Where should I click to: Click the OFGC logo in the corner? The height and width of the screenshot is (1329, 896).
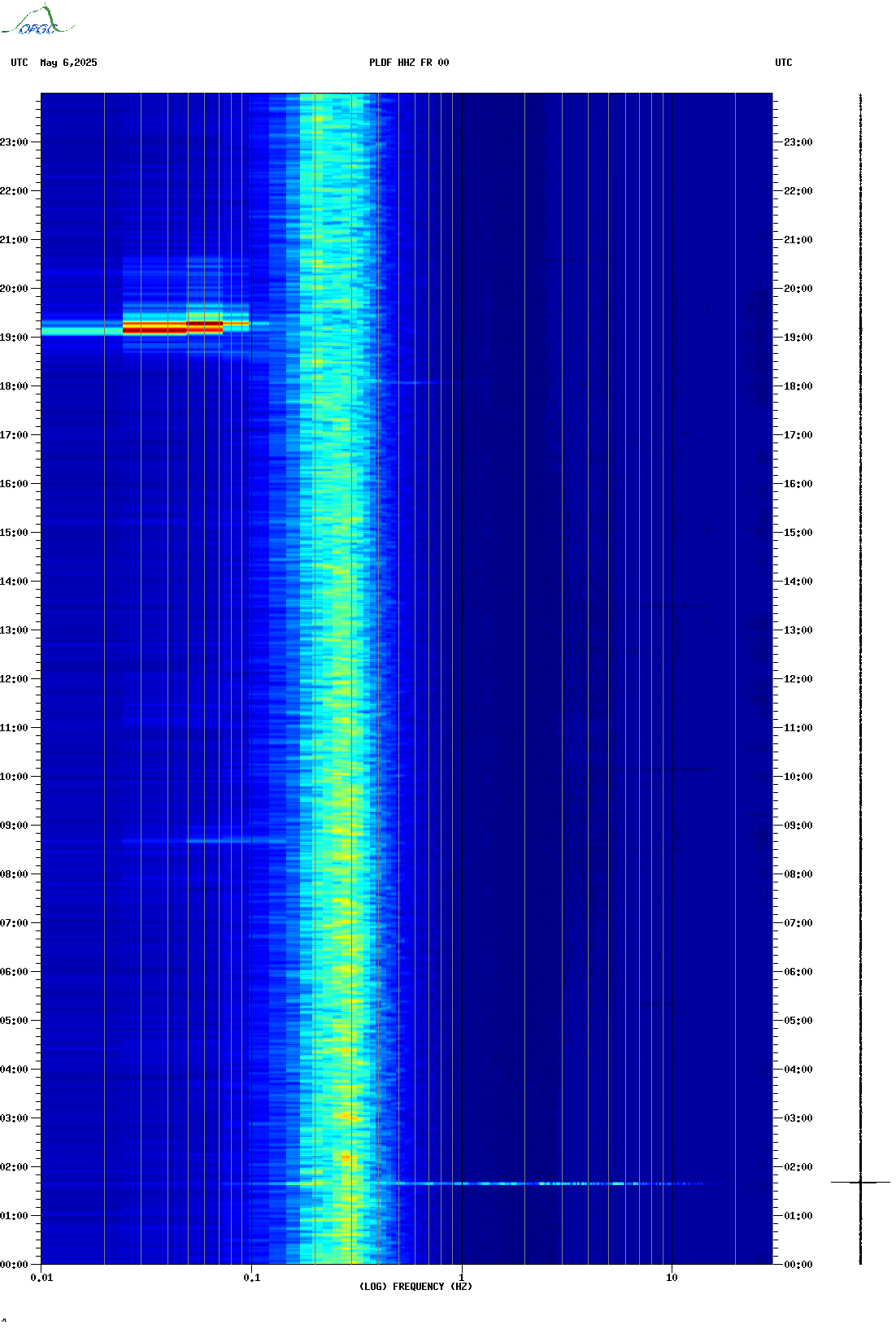click(37, 20)
